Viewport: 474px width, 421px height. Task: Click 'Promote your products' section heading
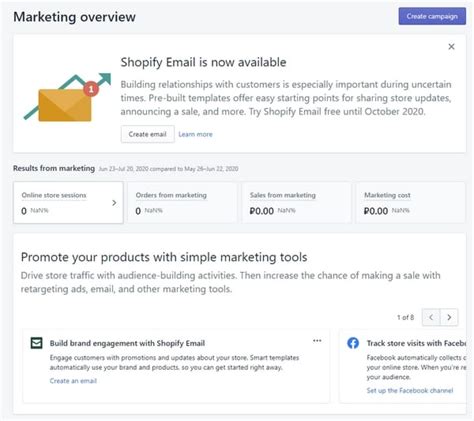164,257
